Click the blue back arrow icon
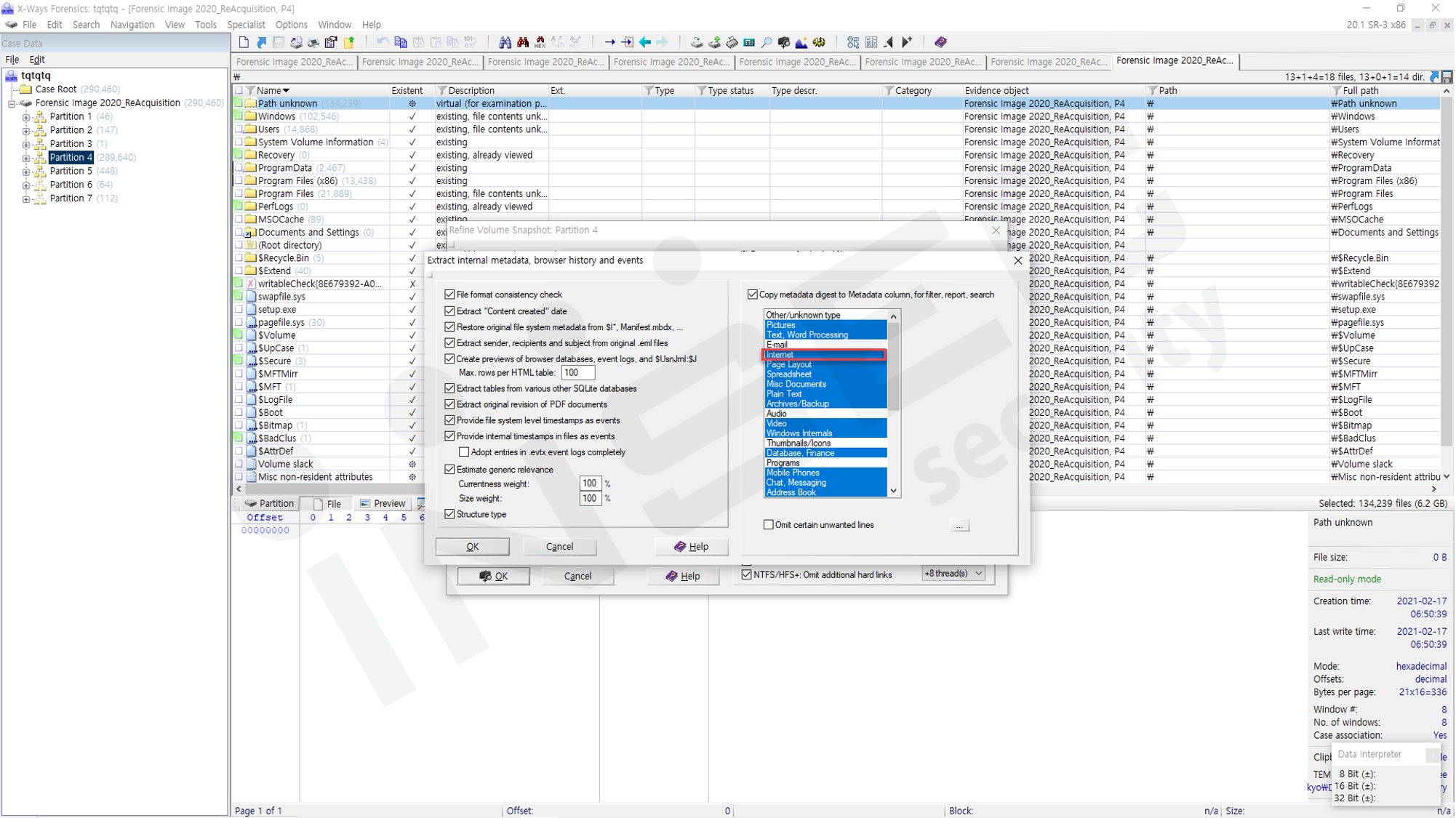Viewport: 1456px width, 818px height. [644, 42]
